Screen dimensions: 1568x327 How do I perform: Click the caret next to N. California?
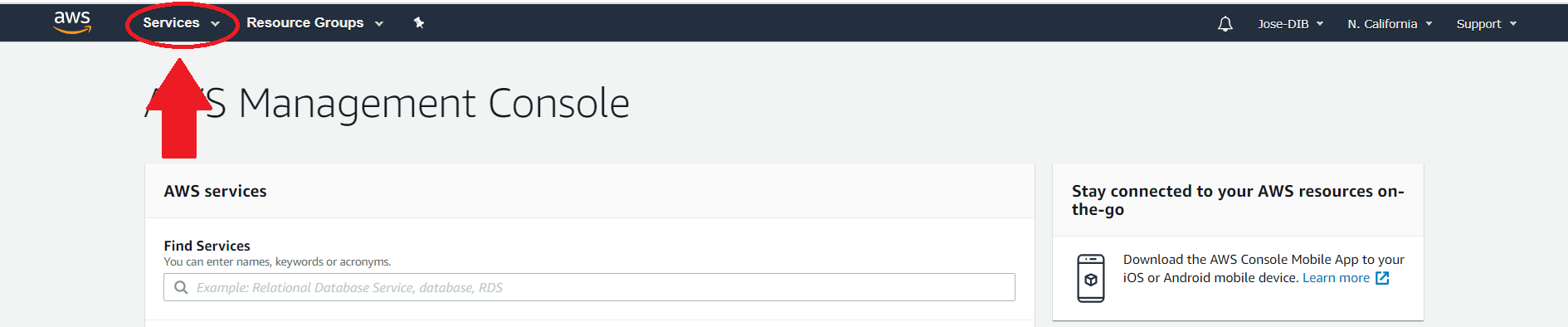(1429, 24)
